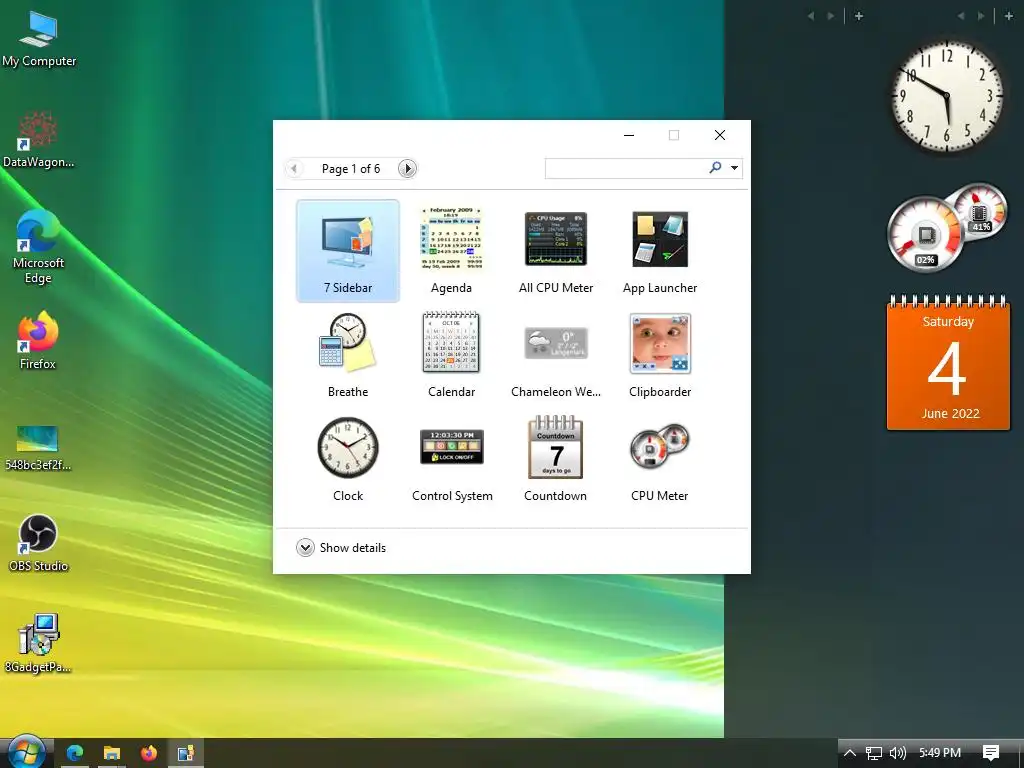The image size is (1024, 768).
Task: Show hidden tray icons chevron
Action: [x=850, y=752]
